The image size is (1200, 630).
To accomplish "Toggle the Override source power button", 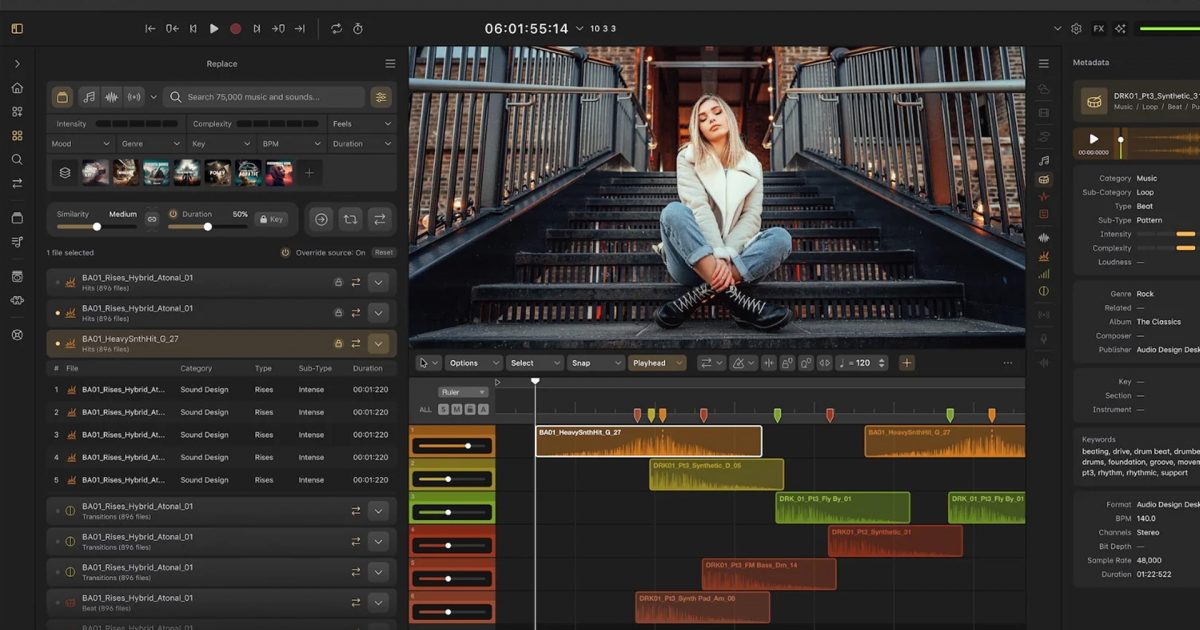I will click(285, 253).
